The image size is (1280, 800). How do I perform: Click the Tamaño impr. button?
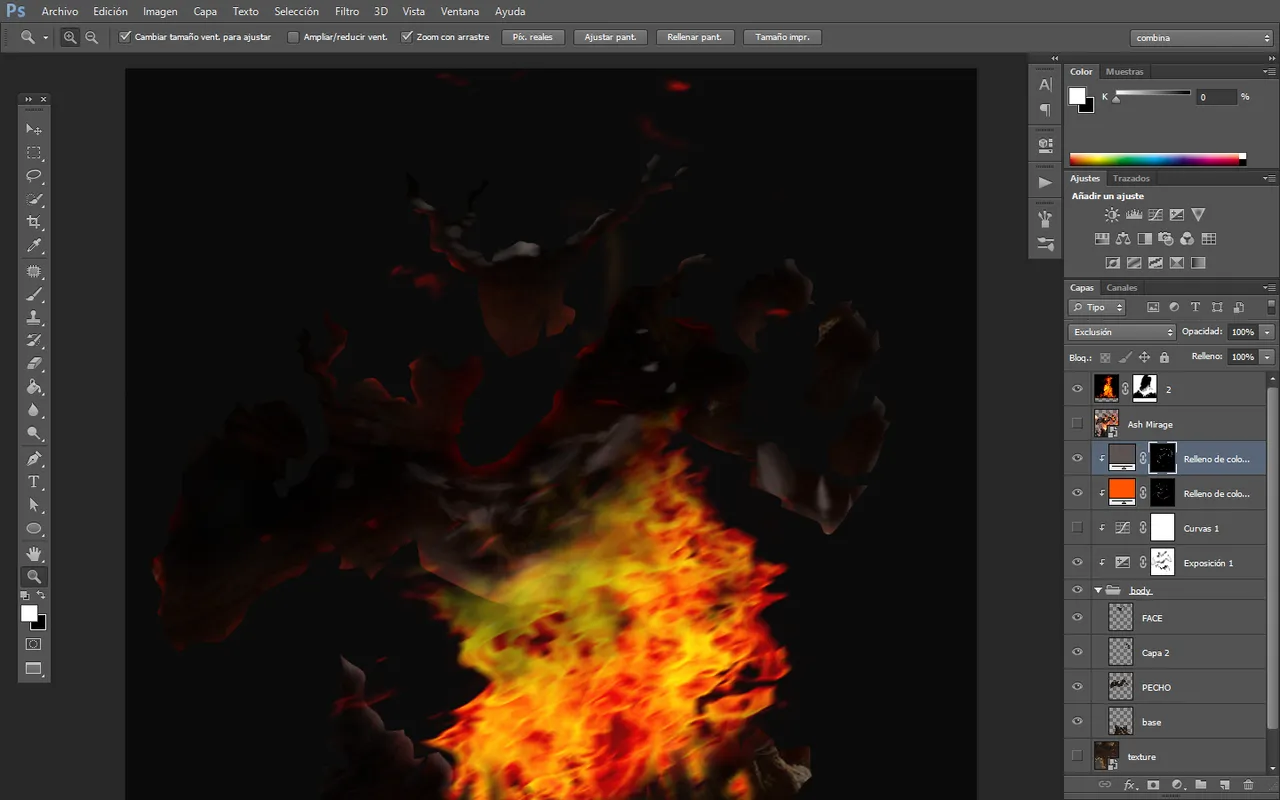(783, 37)
